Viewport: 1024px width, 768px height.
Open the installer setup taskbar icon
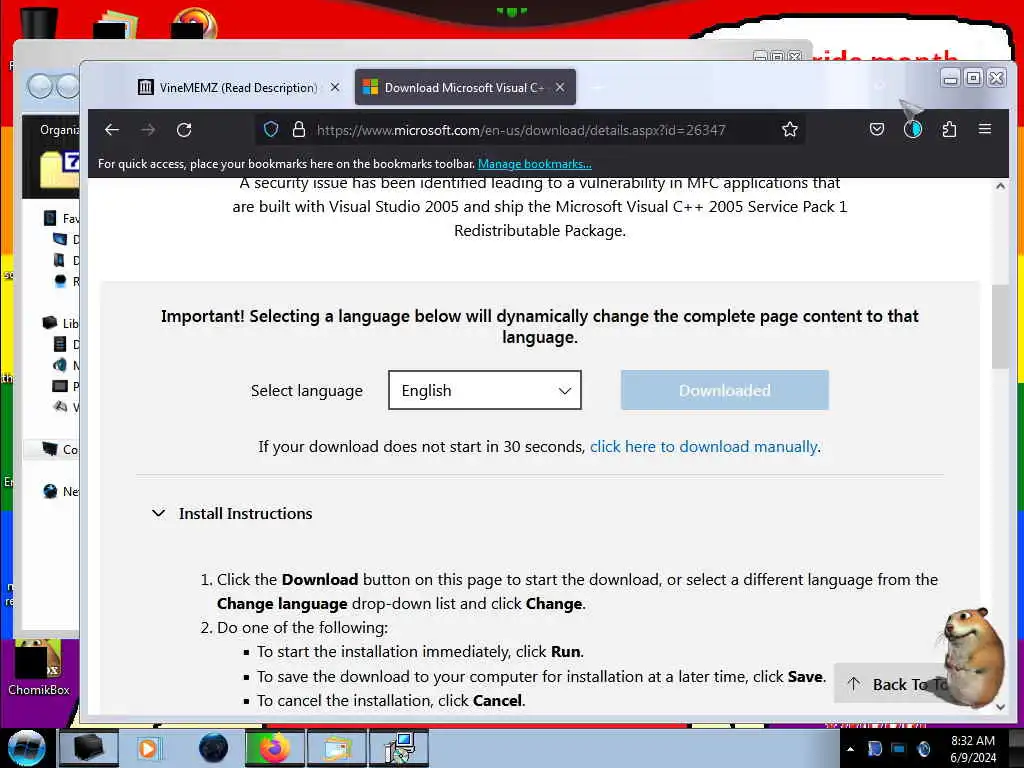point(398,748)
